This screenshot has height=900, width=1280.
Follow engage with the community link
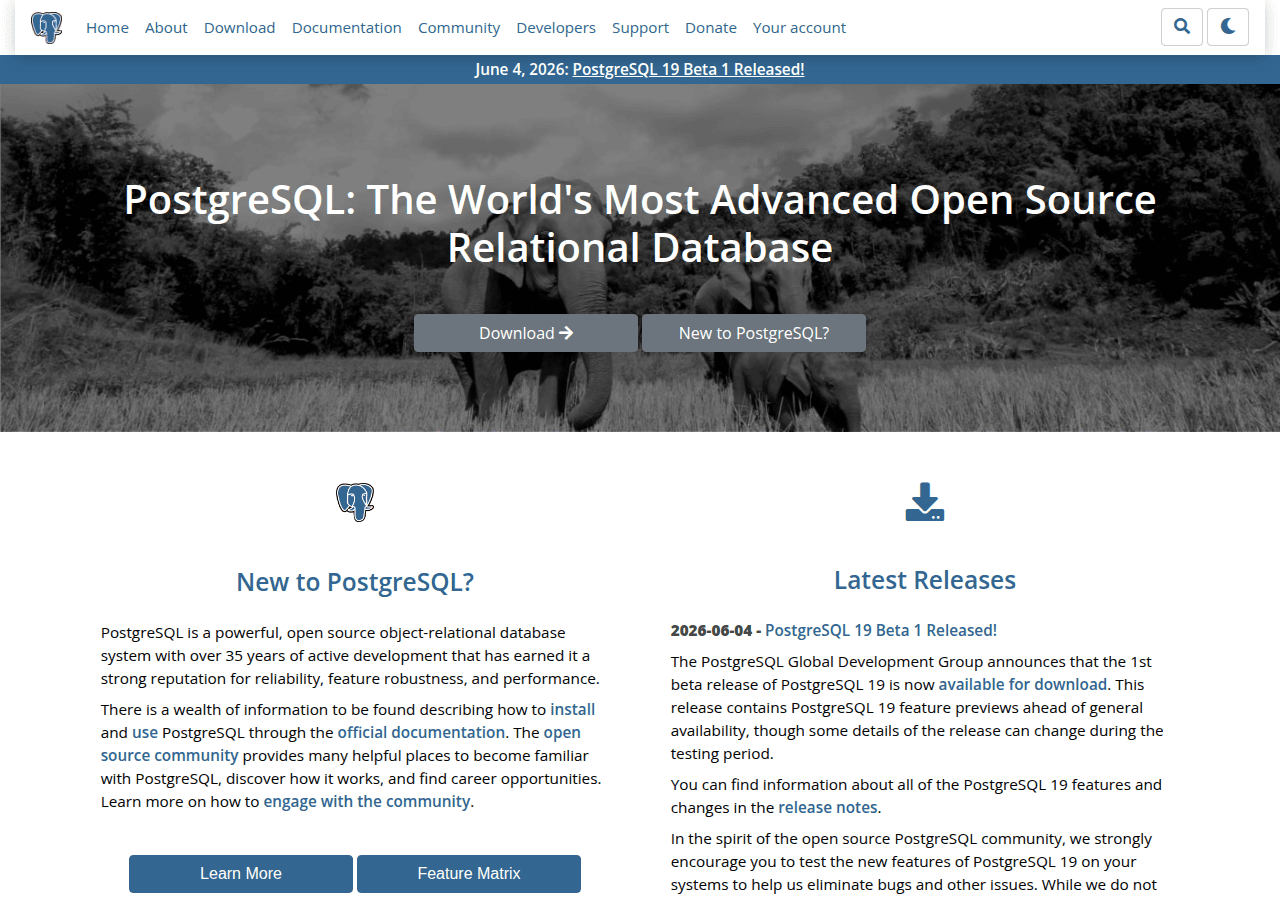coord(367,802)
